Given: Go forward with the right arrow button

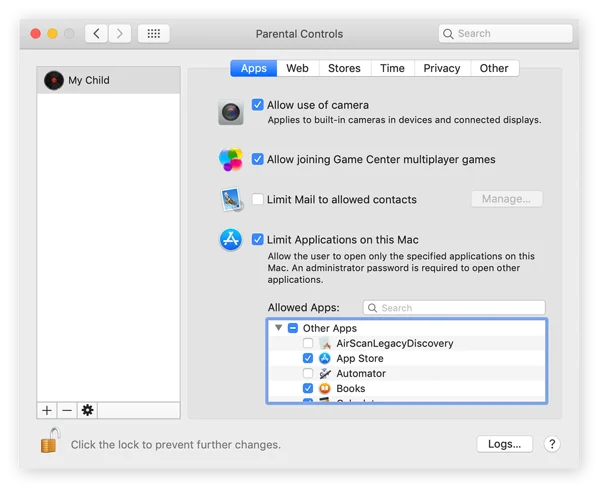Looking at the screenshot, I should (120, 34).
